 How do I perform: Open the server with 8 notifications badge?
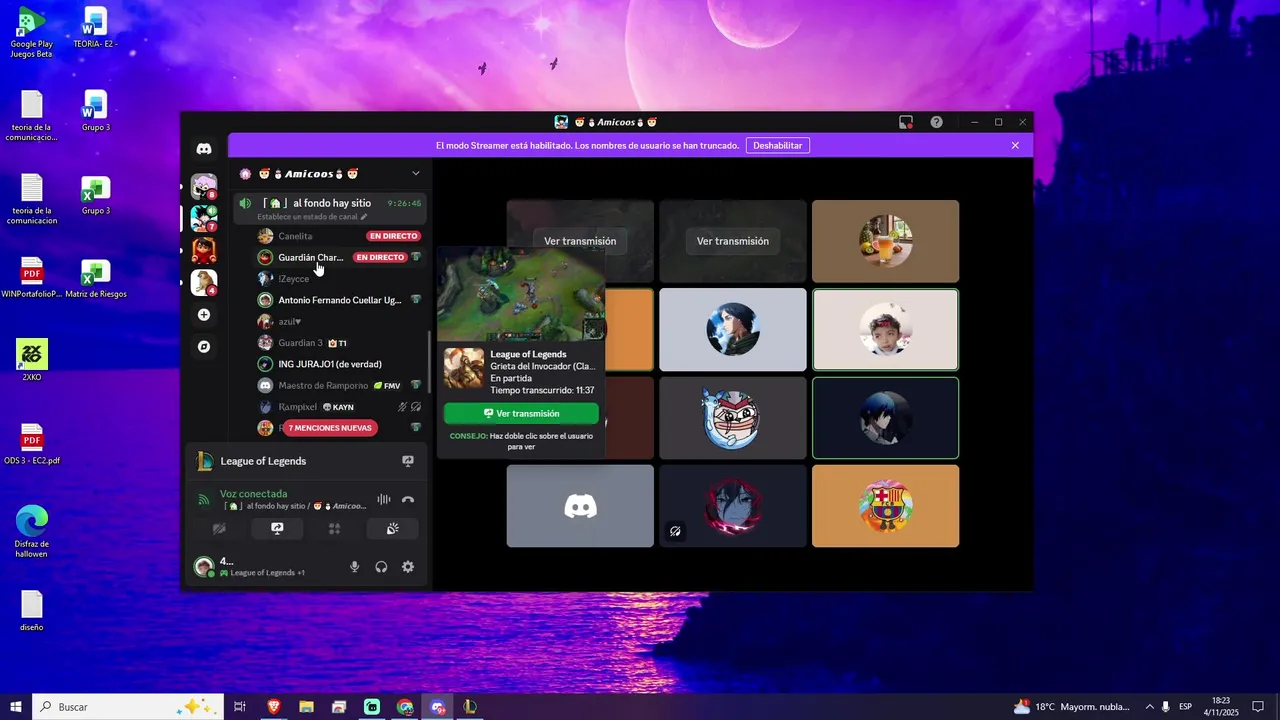[x=204, y=187]
